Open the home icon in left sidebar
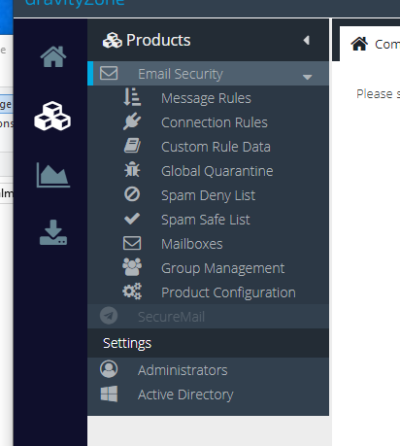Image resolution: width=400 pixels, height=446 pixels. [x=53, y=57]
